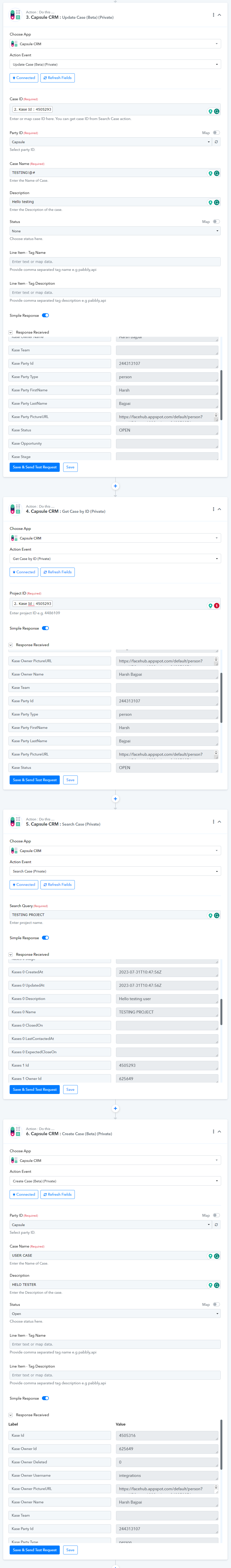
Task: Collapse Response Received section in step 3
Action: 11,332
